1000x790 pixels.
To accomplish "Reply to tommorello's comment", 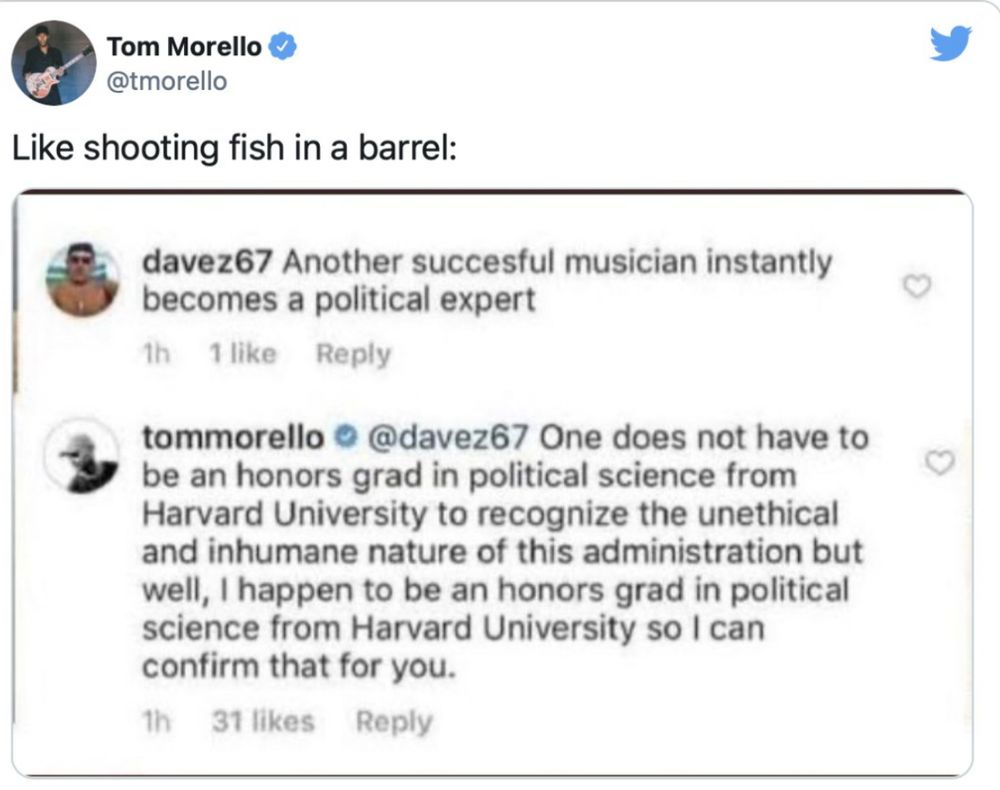I will [394, 721].
